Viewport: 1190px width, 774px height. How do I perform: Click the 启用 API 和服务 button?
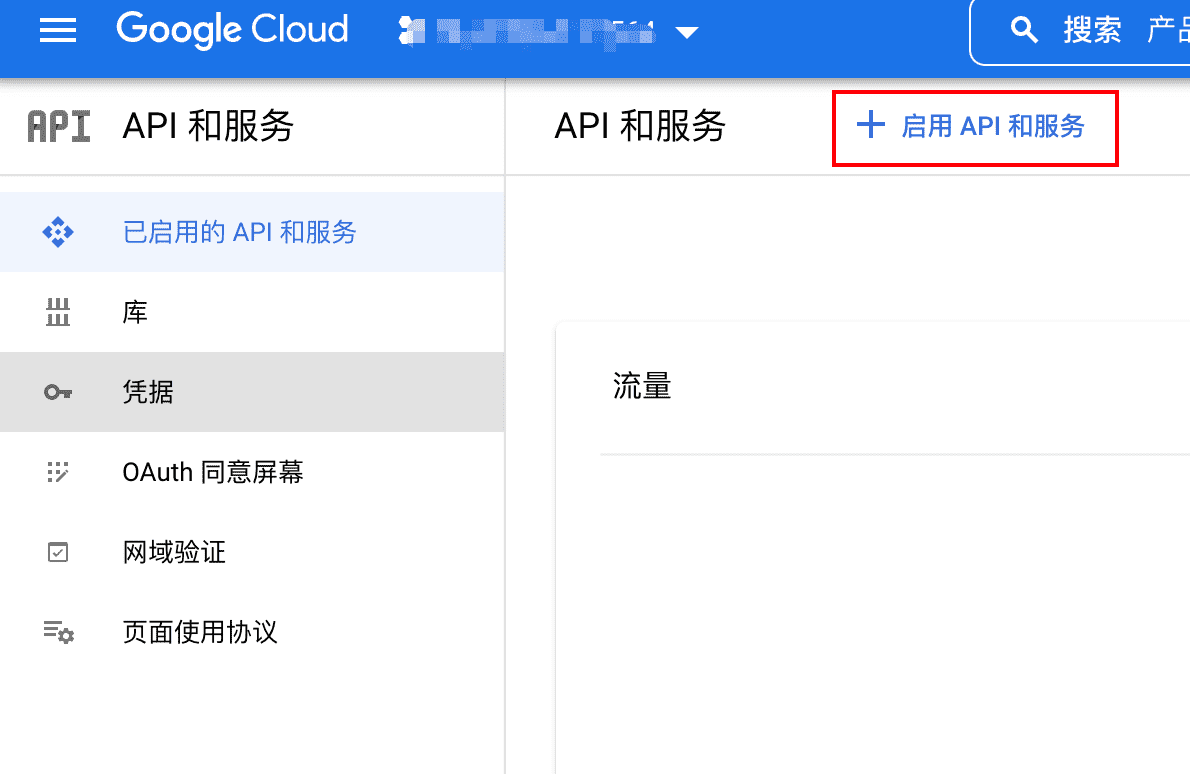tap(975, 126)
